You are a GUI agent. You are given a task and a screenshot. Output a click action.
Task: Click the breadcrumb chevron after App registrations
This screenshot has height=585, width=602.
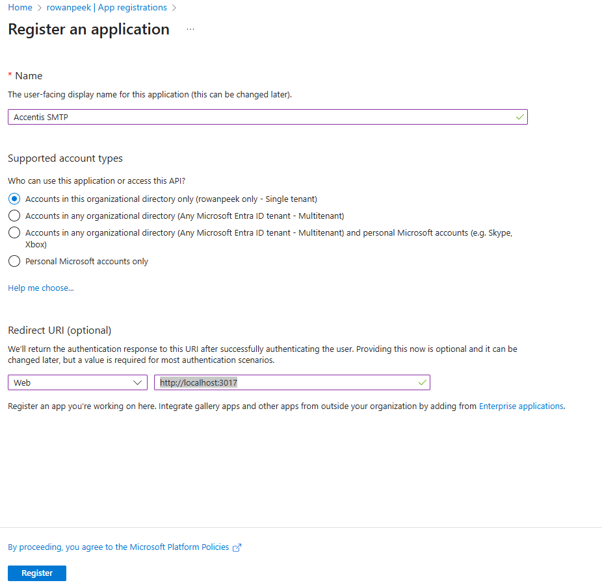tap(174, 8)
